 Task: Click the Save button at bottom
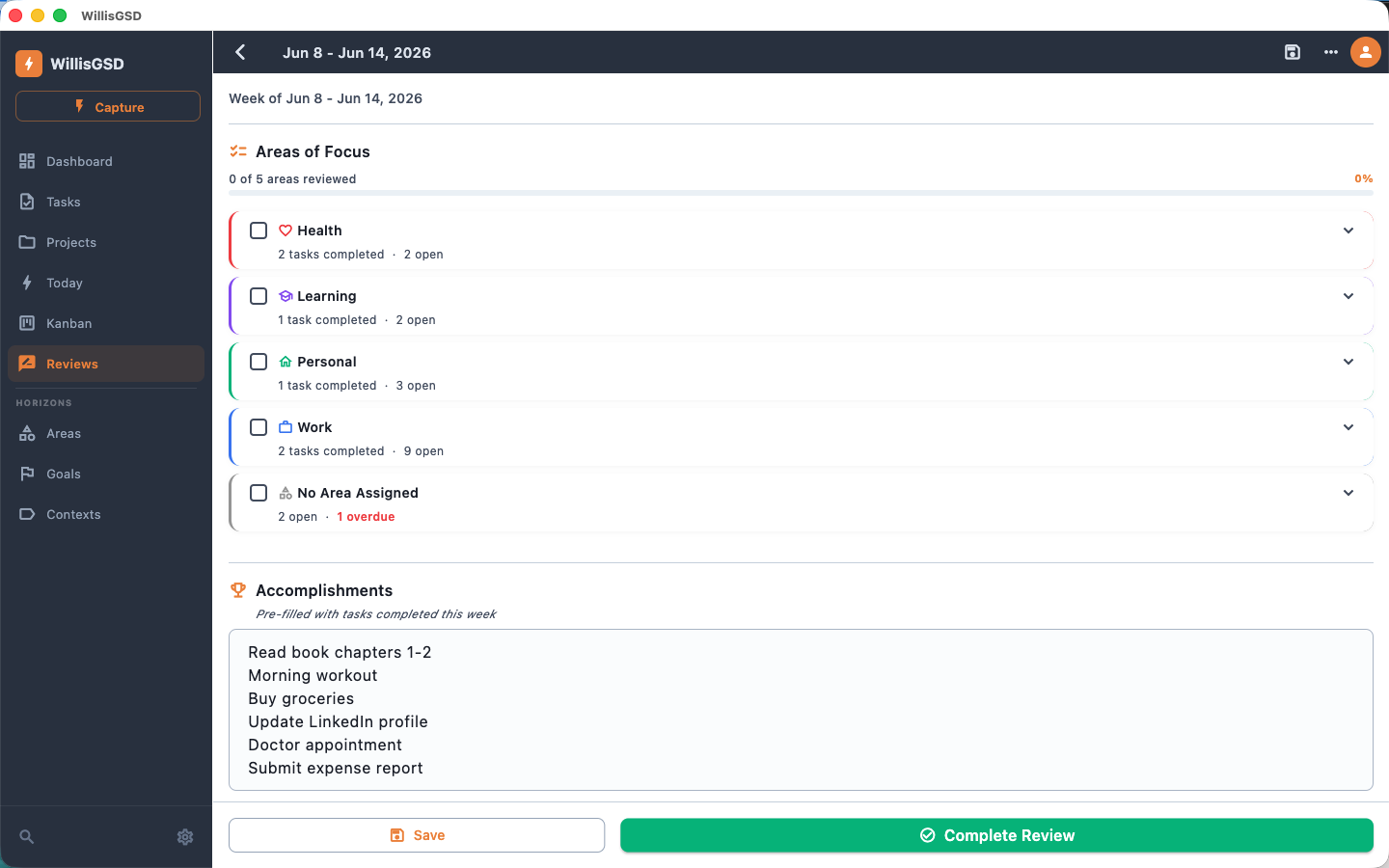coord(417,835)
